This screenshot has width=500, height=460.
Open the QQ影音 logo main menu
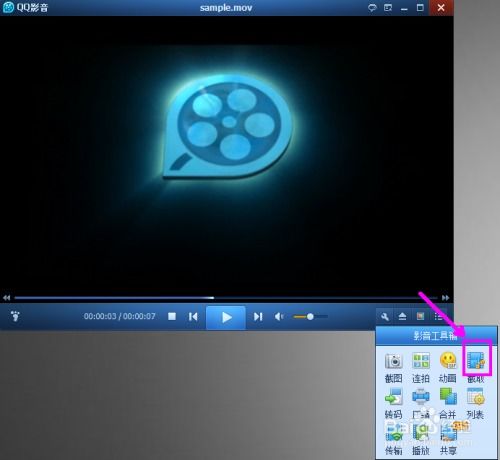point(25,7)
